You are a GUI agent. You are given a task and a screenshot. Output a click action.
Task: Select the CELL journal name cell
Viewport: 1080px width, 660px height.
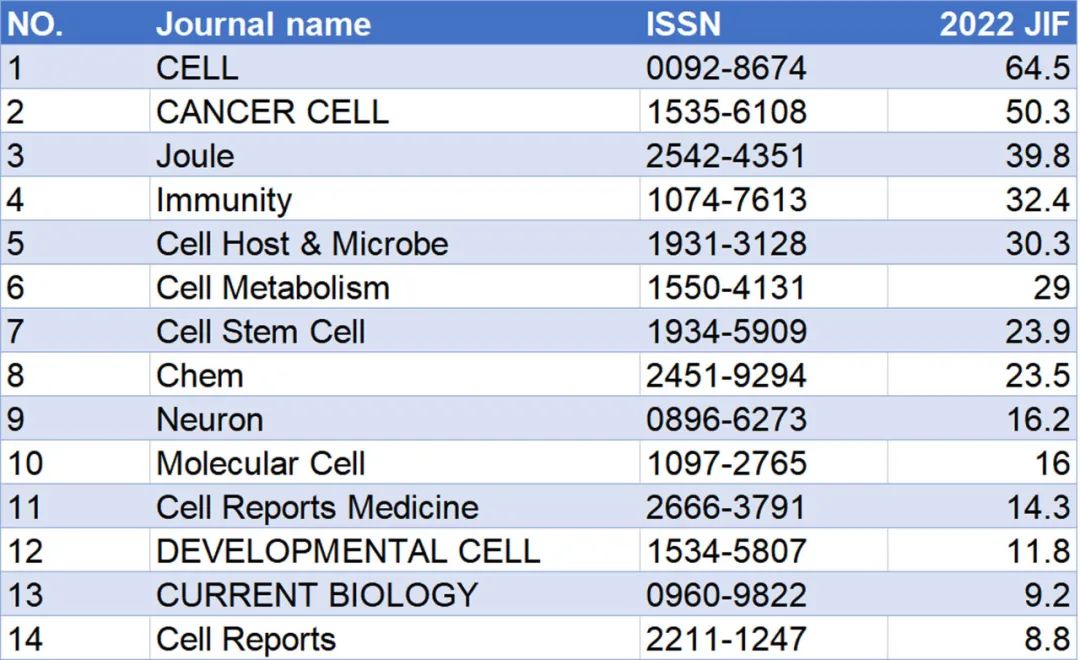point(394,67)
